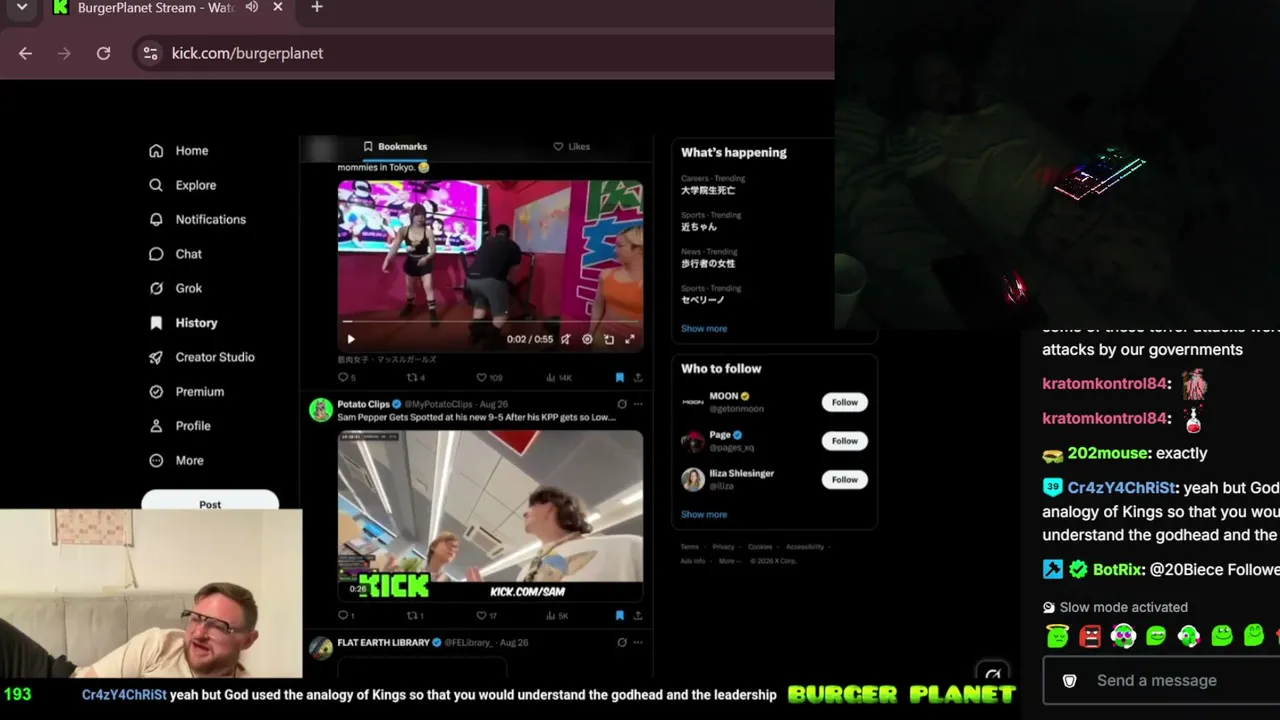Open site information icon in address bar
The image size is (1280, 720).
click(151, 53)
